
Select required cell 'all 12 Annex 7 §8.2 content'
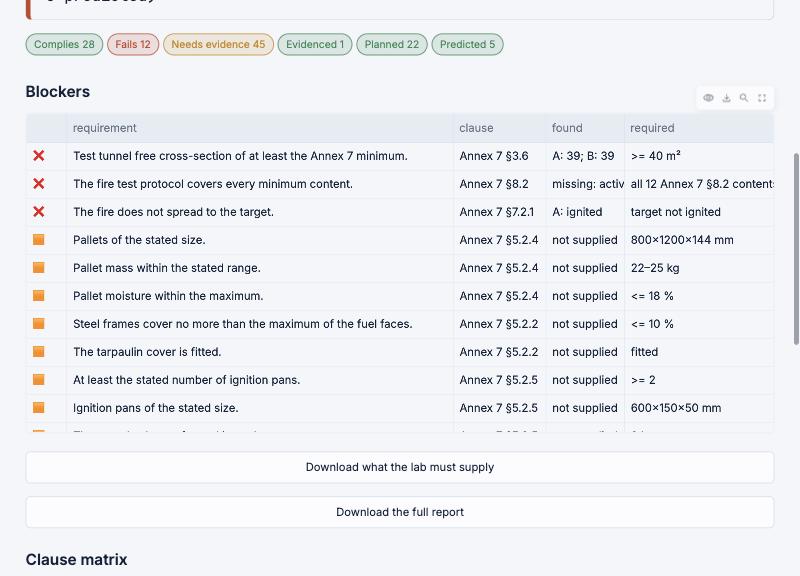699,184
